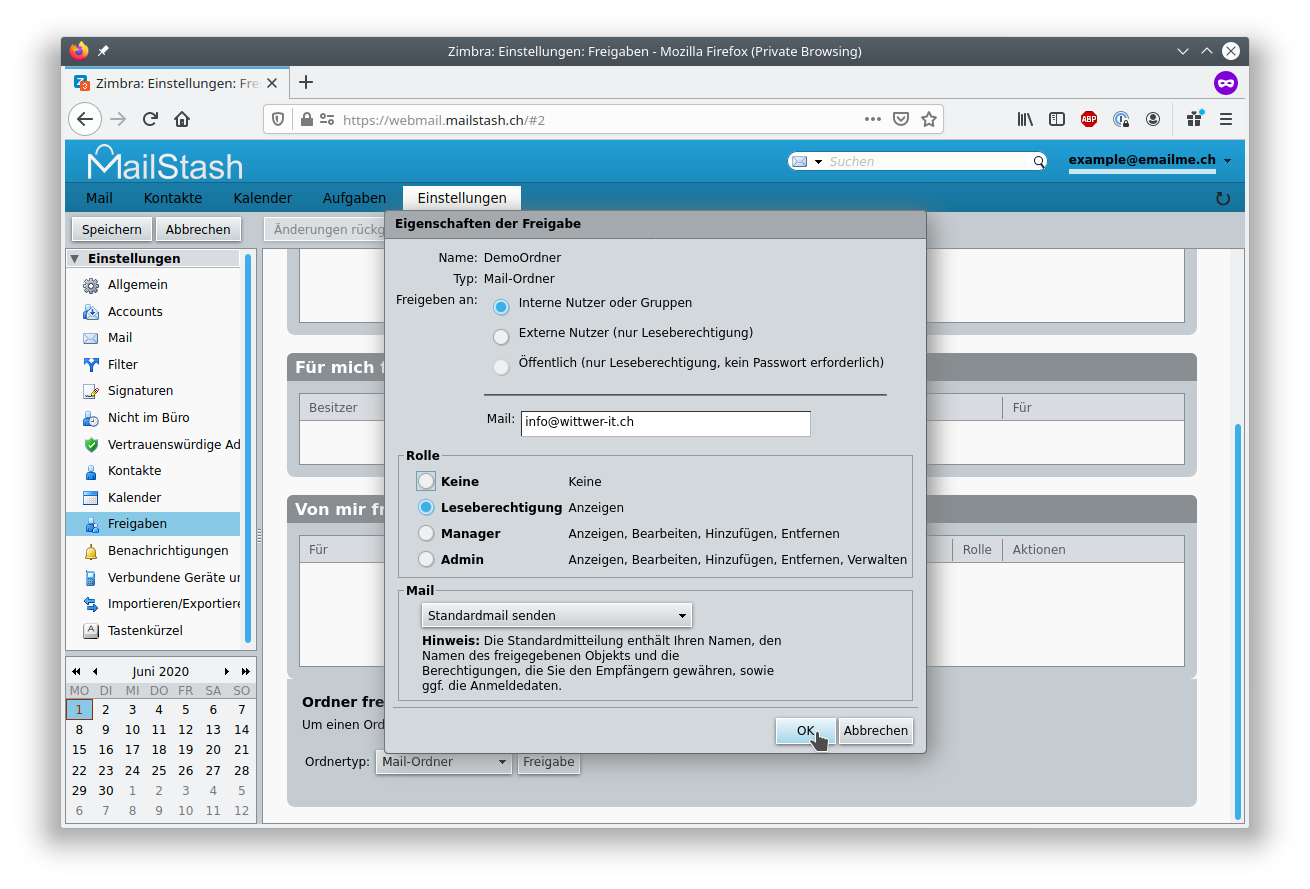Choose the Manager role radio button
This screenshot has width=1310, height=889.
point(426,534)
